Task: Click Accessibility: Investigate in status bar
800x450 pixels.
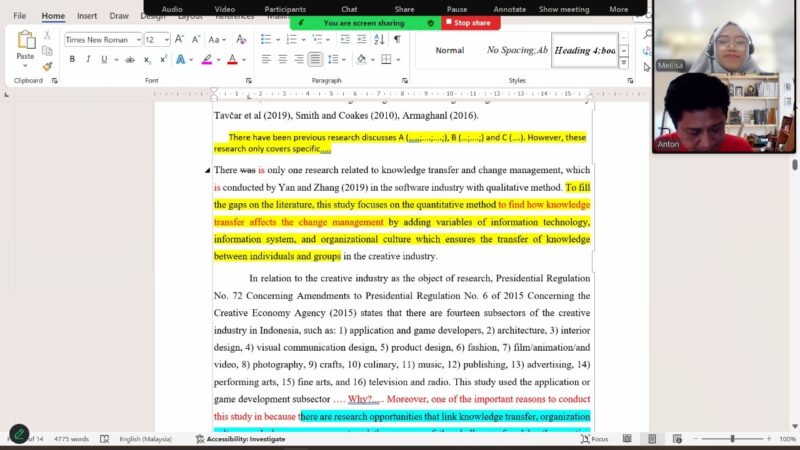Action: (240, 439)
